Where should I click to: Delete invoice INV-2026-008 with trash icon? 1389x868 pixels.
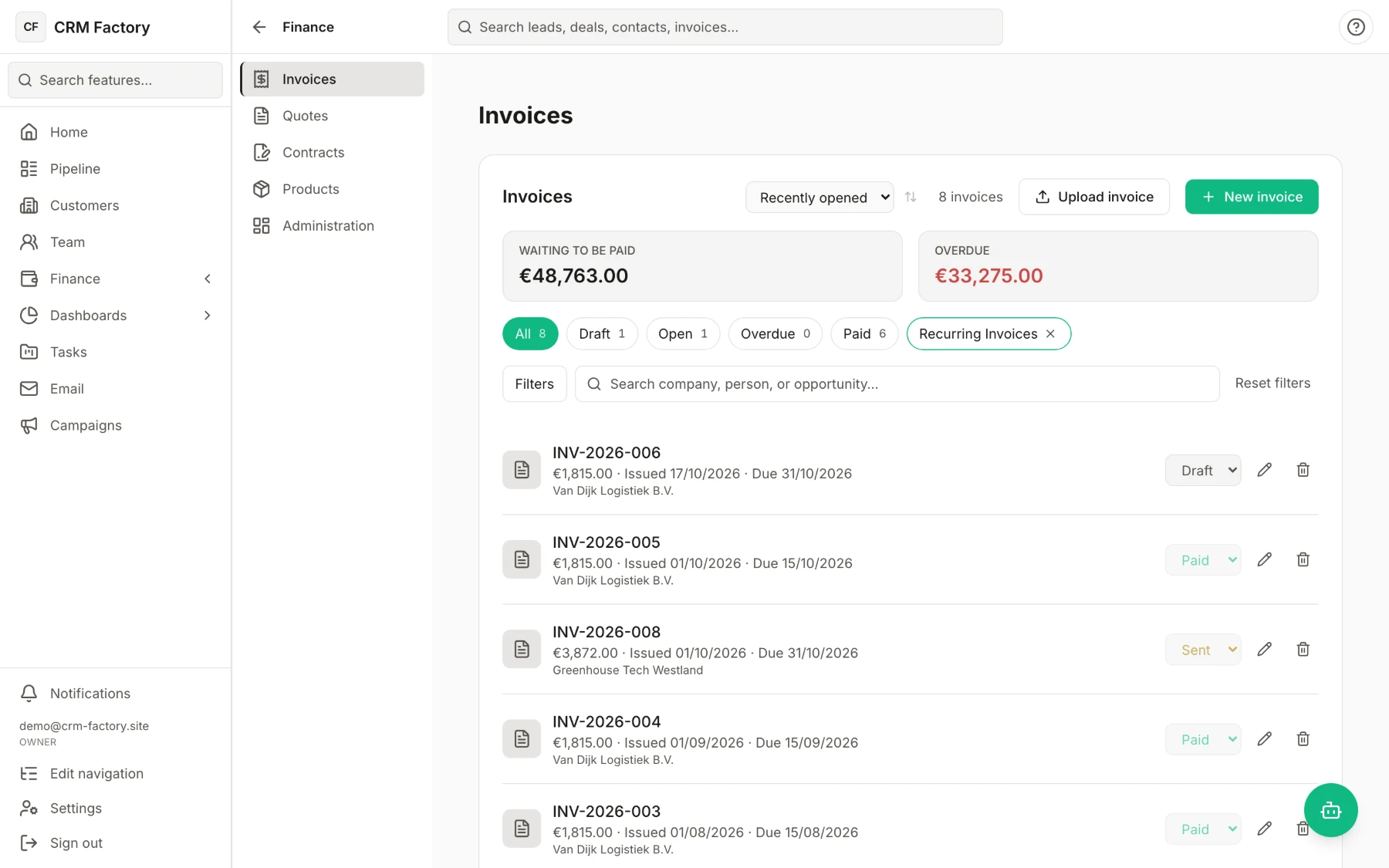pyautogui.click(x=1303, y=650)
